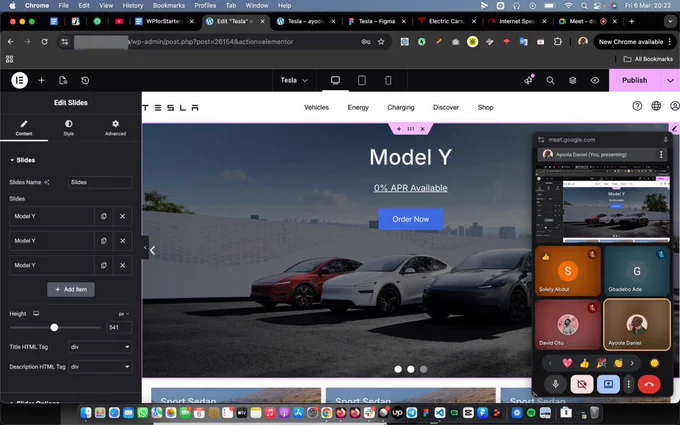Open the Title HTML Tag dropdown
This screenshot has width=680, height=425.
[x=100, y=347]
